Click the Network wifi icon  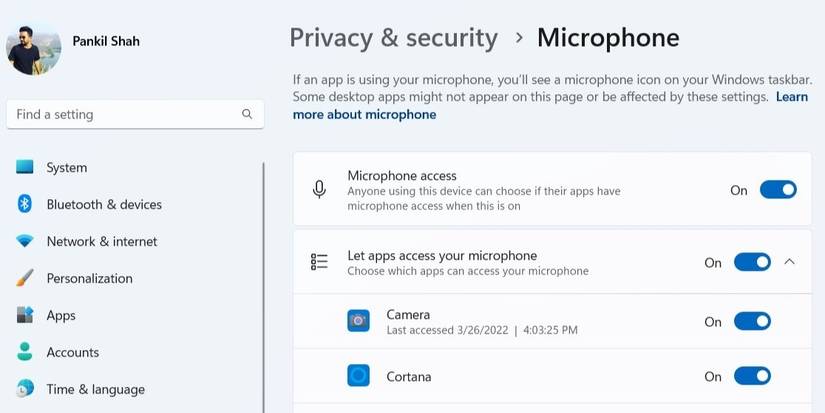click(25, 241)
